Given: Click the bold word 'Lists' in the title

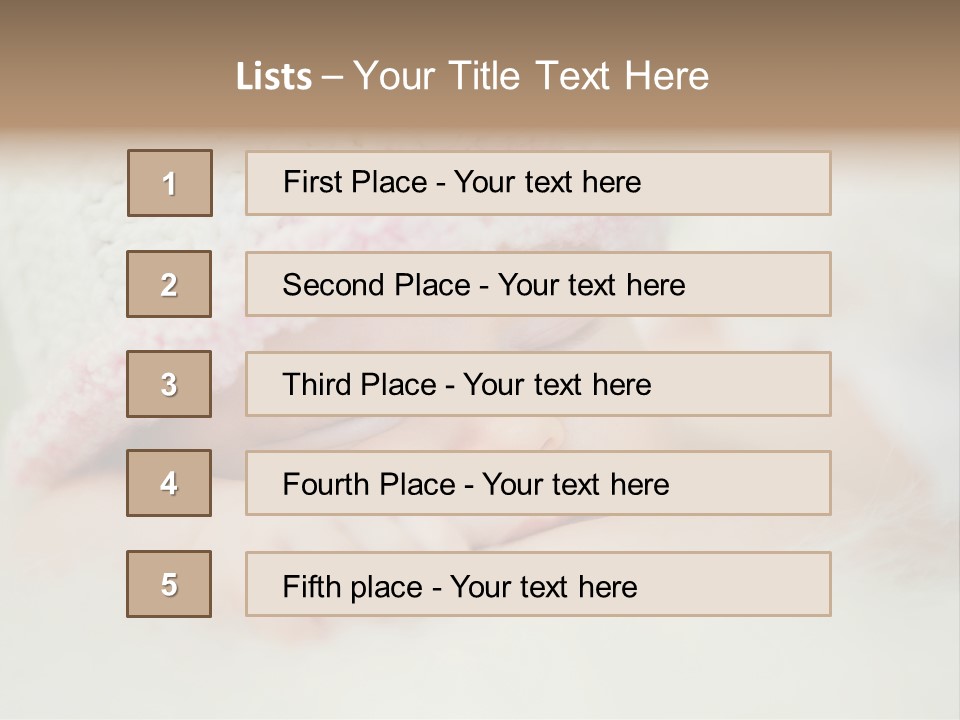Looking at the screenshot, I should [x=274, y=77].
